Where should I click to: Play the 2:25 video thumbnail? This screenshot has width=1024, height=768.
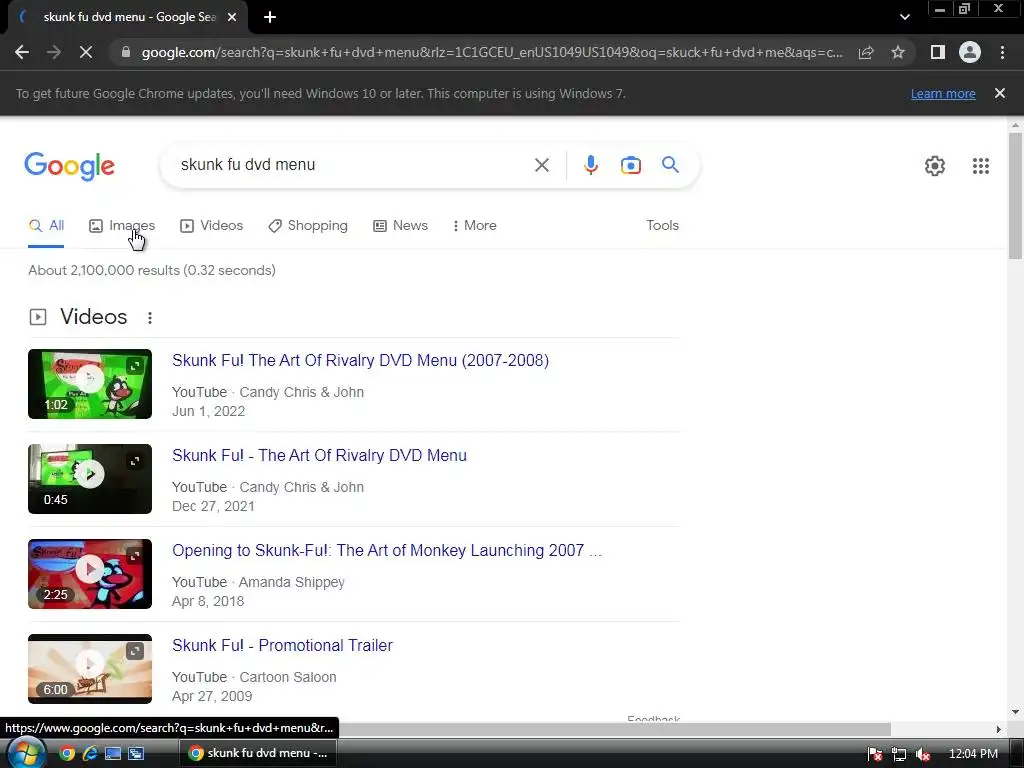pos(90,574)
